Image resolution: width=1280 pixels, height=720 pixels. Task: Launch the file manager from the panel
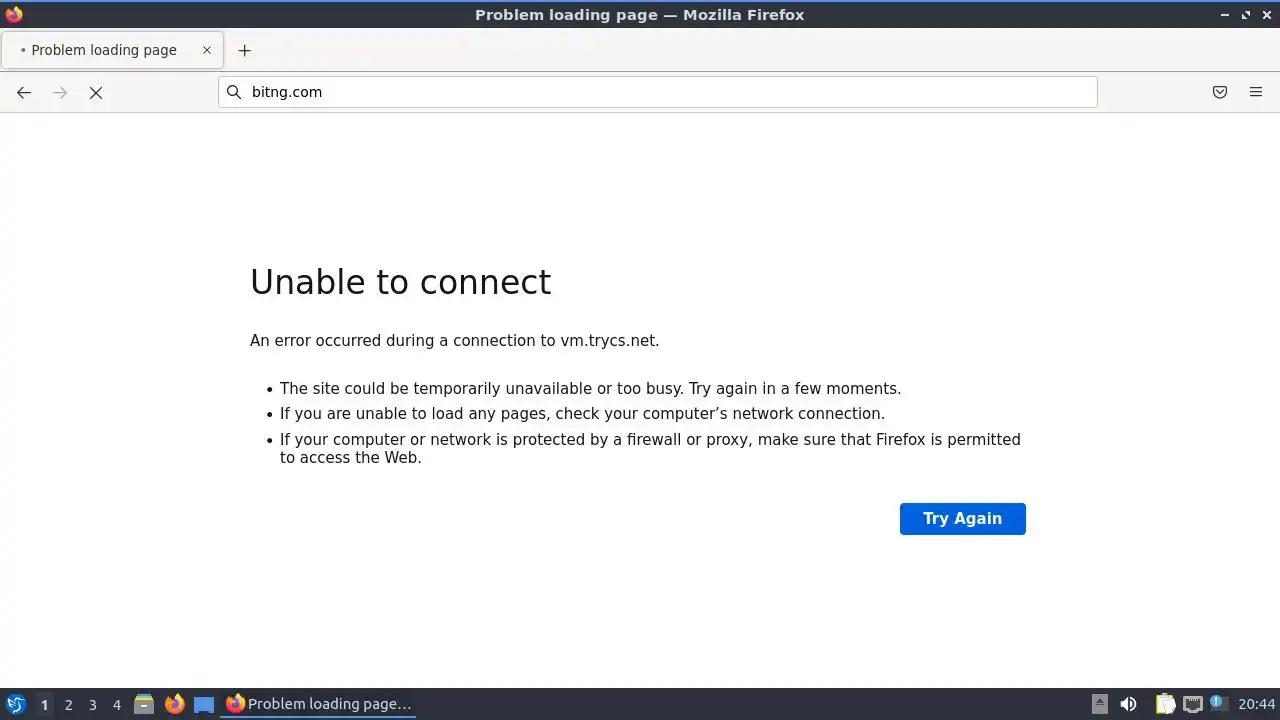coord(144,704)
